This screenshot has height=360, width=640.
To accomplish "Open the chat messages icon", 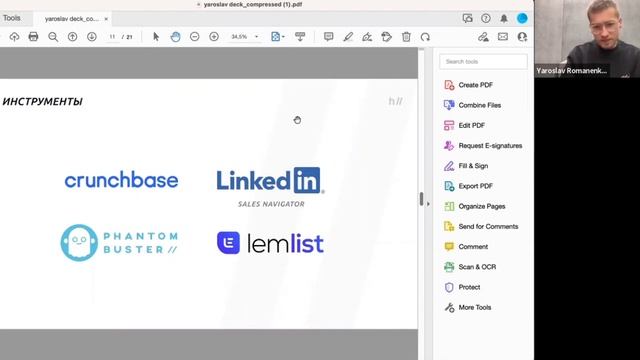I will [467, 18].
